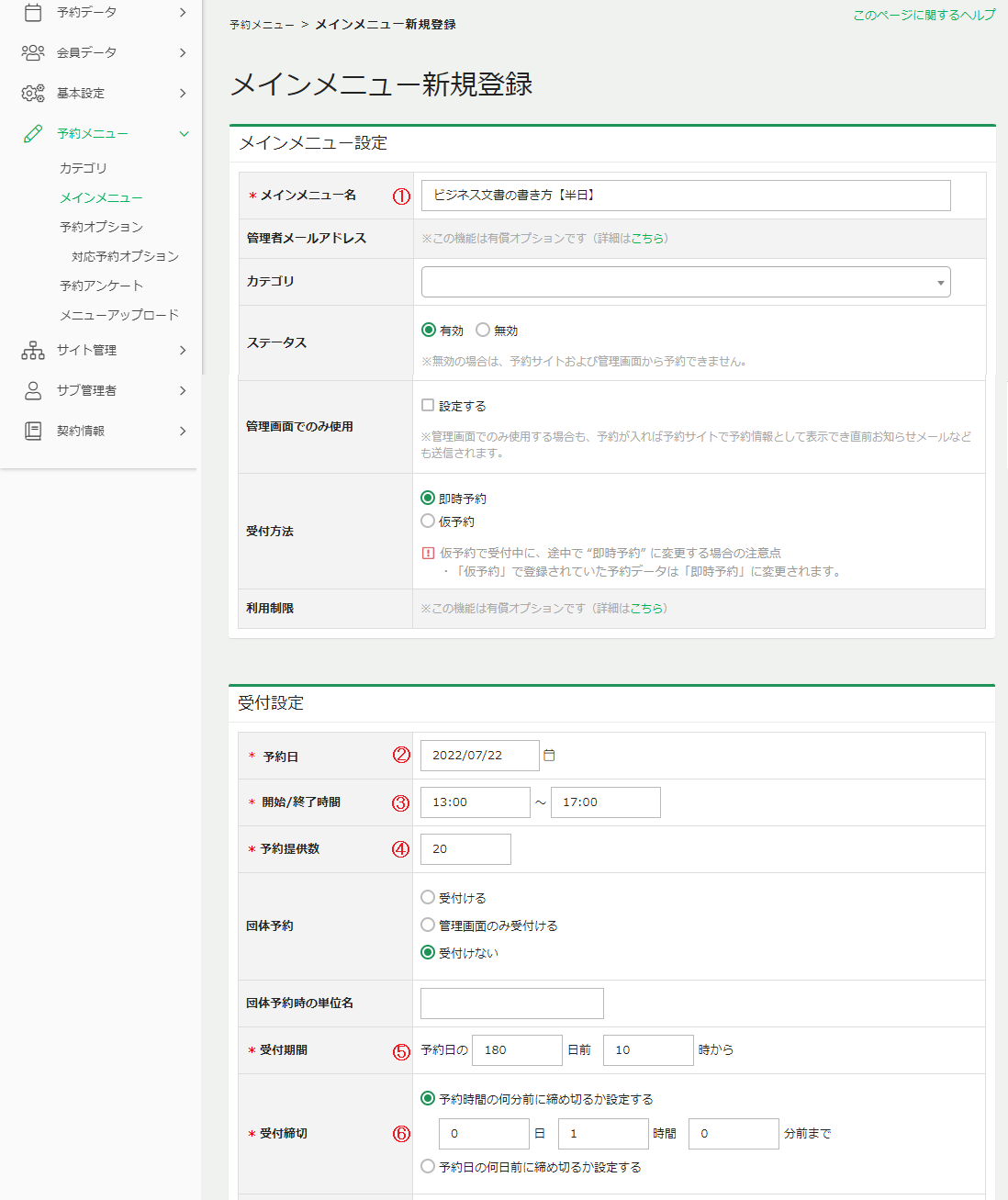Open the カテゴリ dropdown

(686, 282)
